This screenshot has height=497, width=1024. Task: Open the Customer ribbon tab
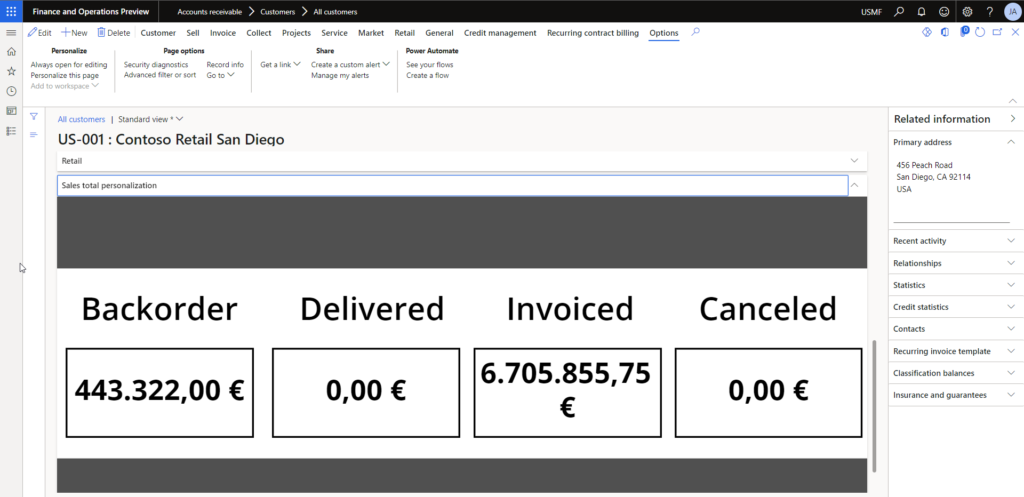click(158, 33)
